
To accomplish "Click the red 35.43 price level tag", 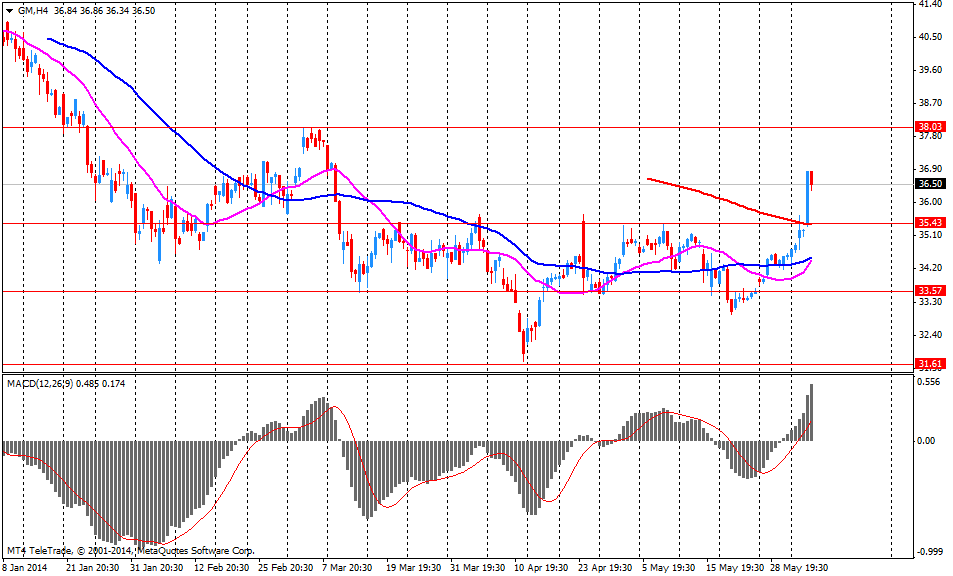I will pos(930,223).
